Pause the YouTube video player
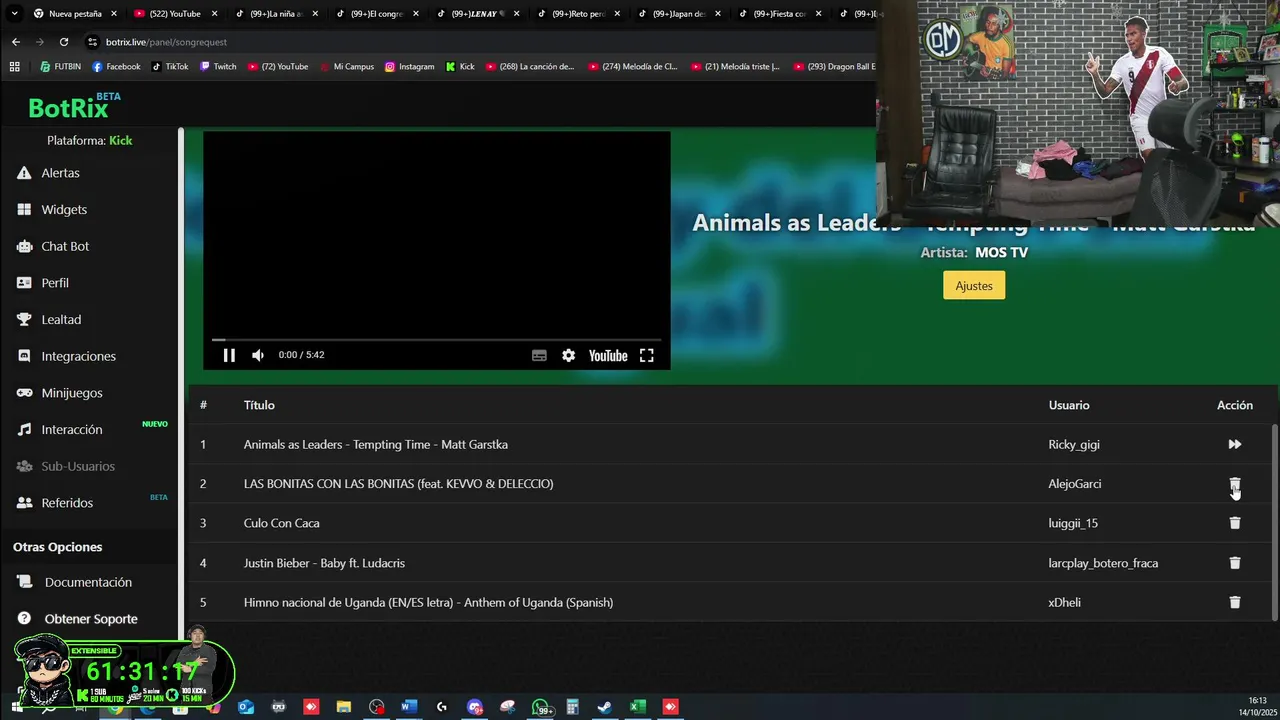Screen dimensions: 1280x720 [229, 355]
